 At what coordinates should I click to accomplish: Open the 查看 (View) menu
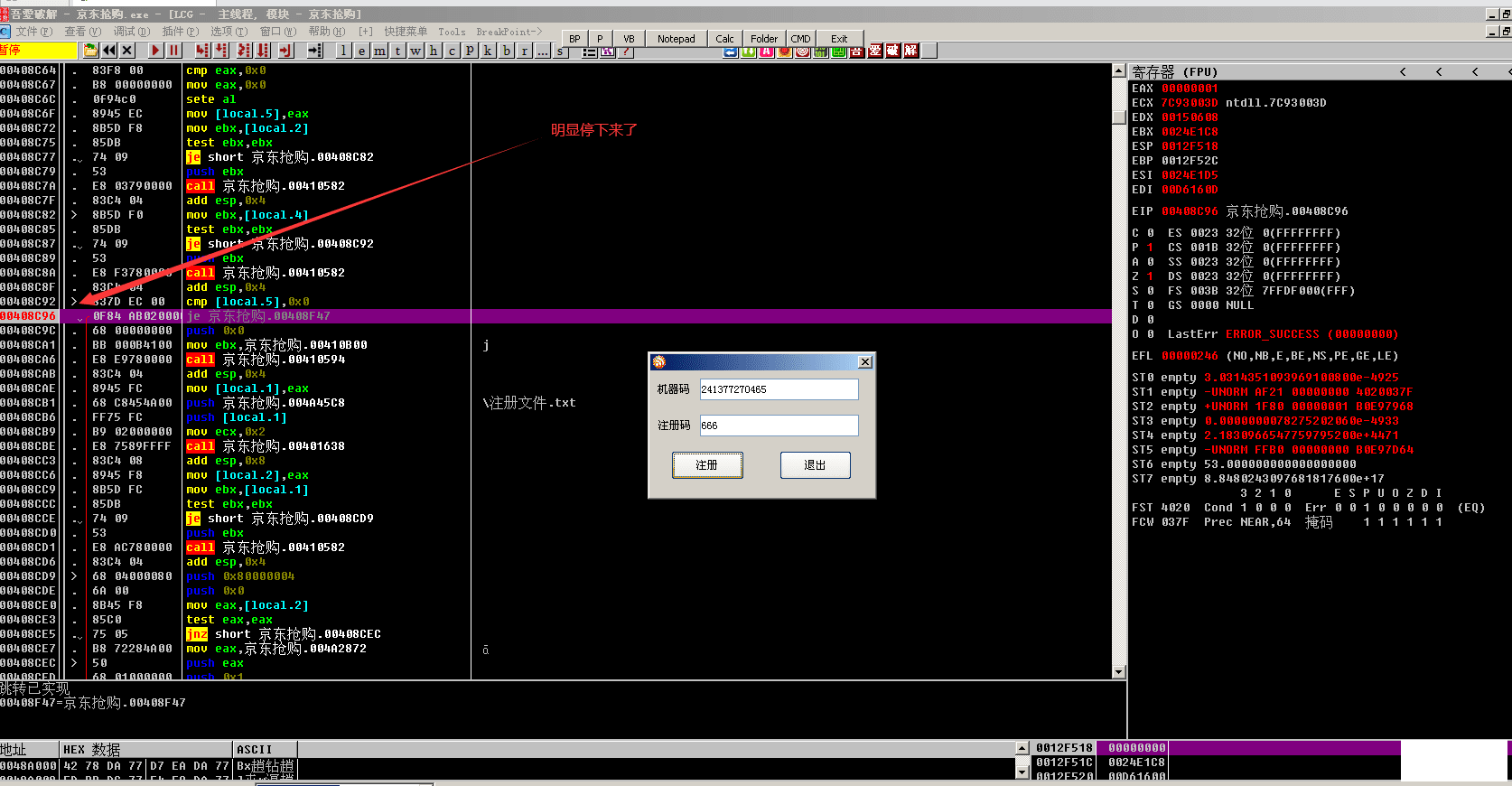82,31
